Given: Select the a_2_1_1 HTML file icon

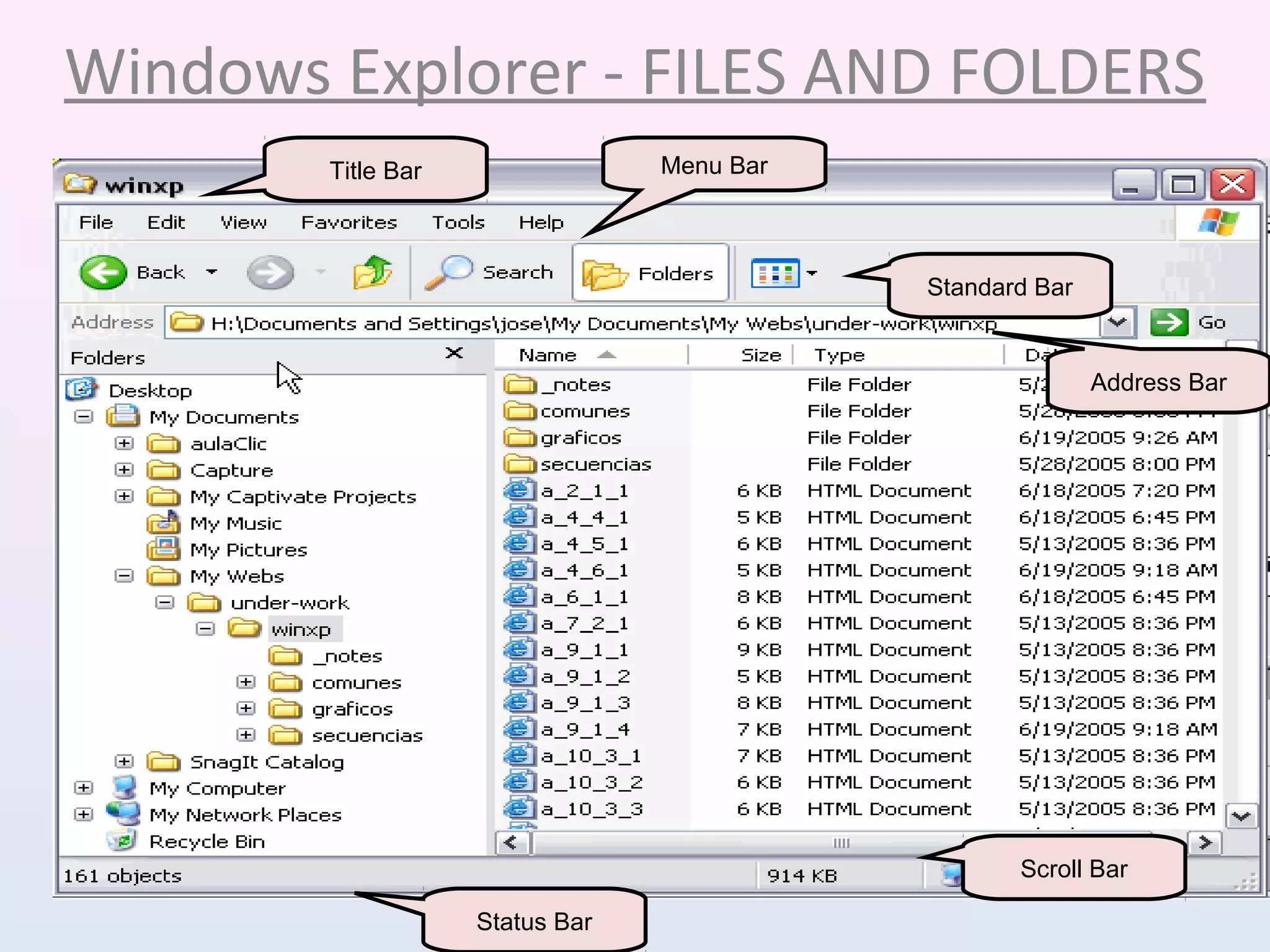Looking at the screenshot, I should click(518, 490).
